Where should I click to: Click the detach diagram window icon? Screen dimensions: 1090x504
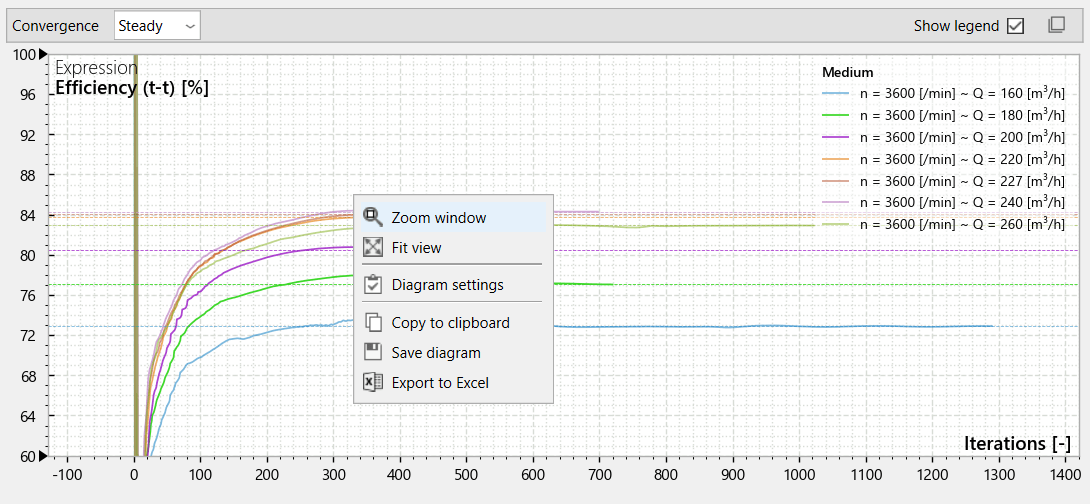click(x=1056, y=26)
